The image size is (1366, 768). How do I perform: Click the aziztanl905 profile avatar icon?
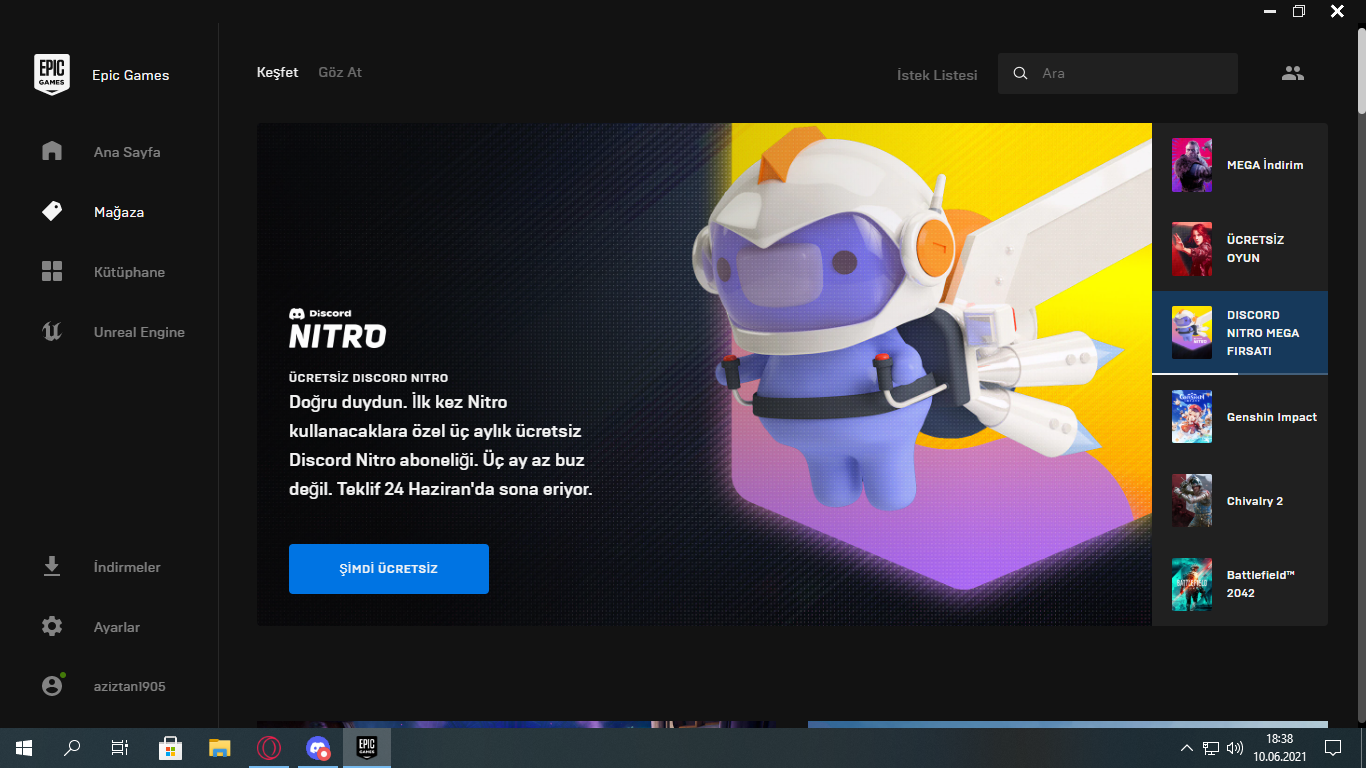click(52, 686)
